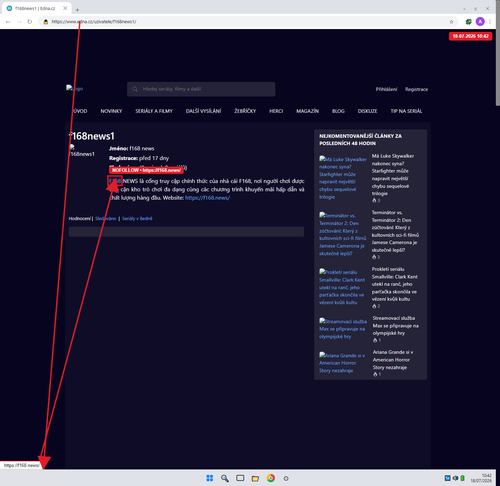Open the purple profile avatar
The image size is (500, 486).
(x=480, y=22)
